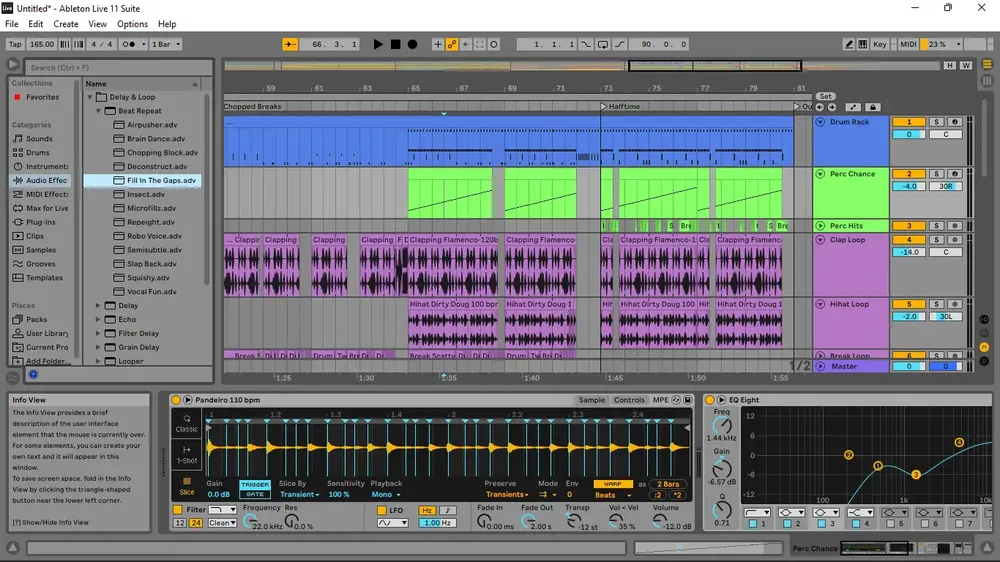Click the Stop button in transport
This screenshot has height=562, width=1000.
(395, 44)
